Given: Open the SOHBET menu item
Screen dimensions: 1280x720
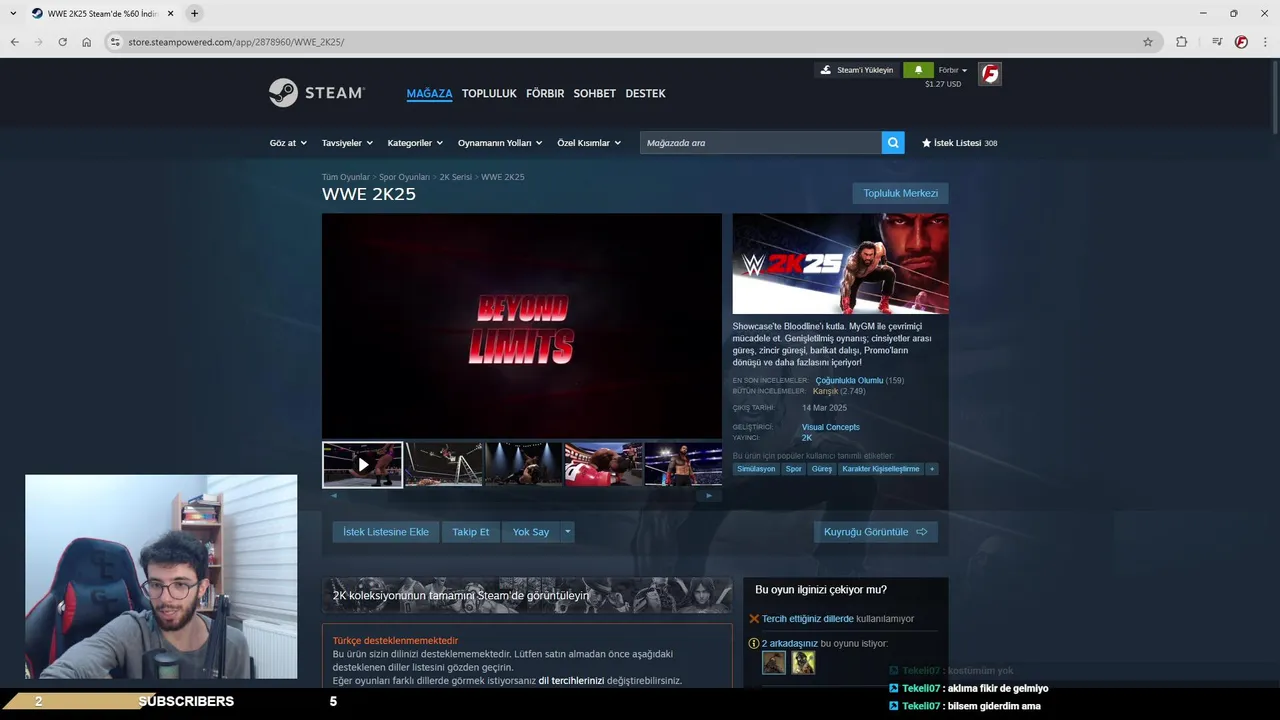Looking at the screenshot, I should click(594, 93).
